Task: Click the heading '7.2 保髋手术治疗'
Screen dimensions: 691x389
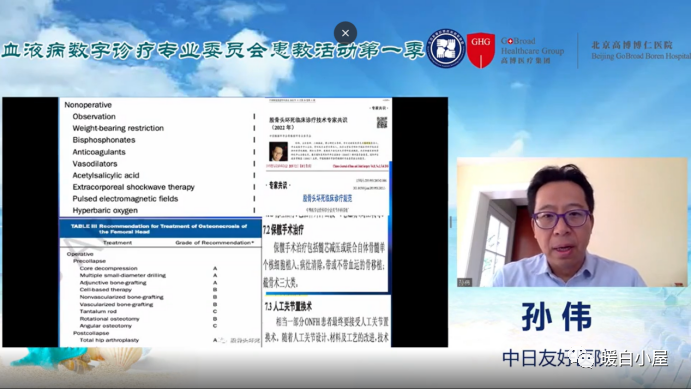Action: 284,230
